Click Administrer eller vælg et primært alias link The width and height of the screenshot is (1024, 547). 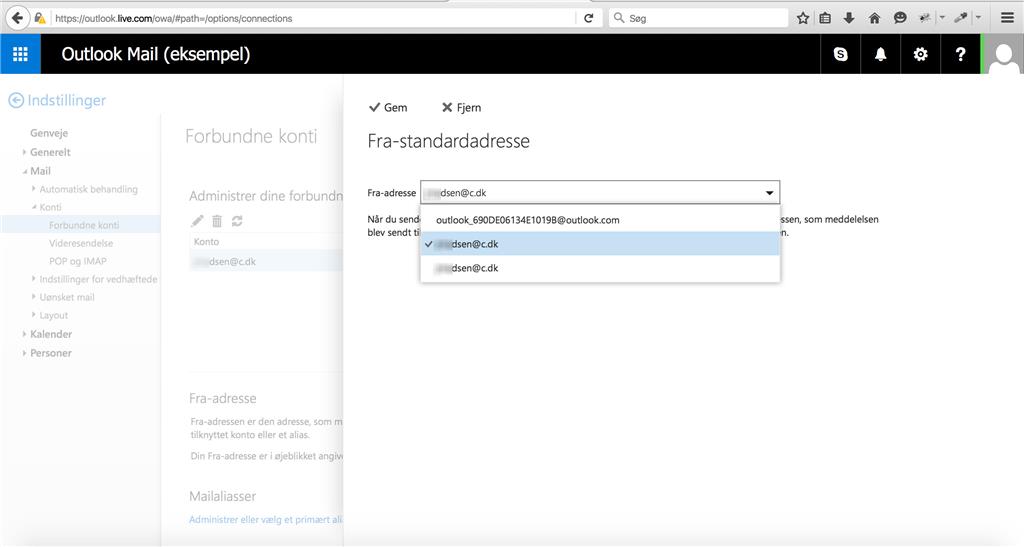(x=266, y=520)
